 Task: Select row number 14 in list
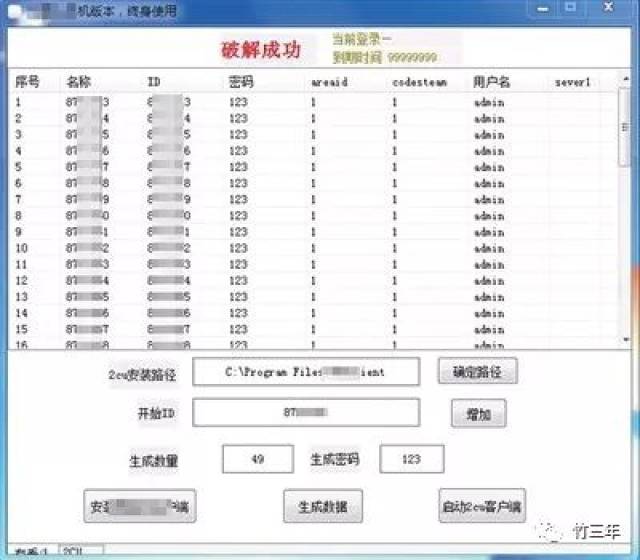[x=312, y=313]
